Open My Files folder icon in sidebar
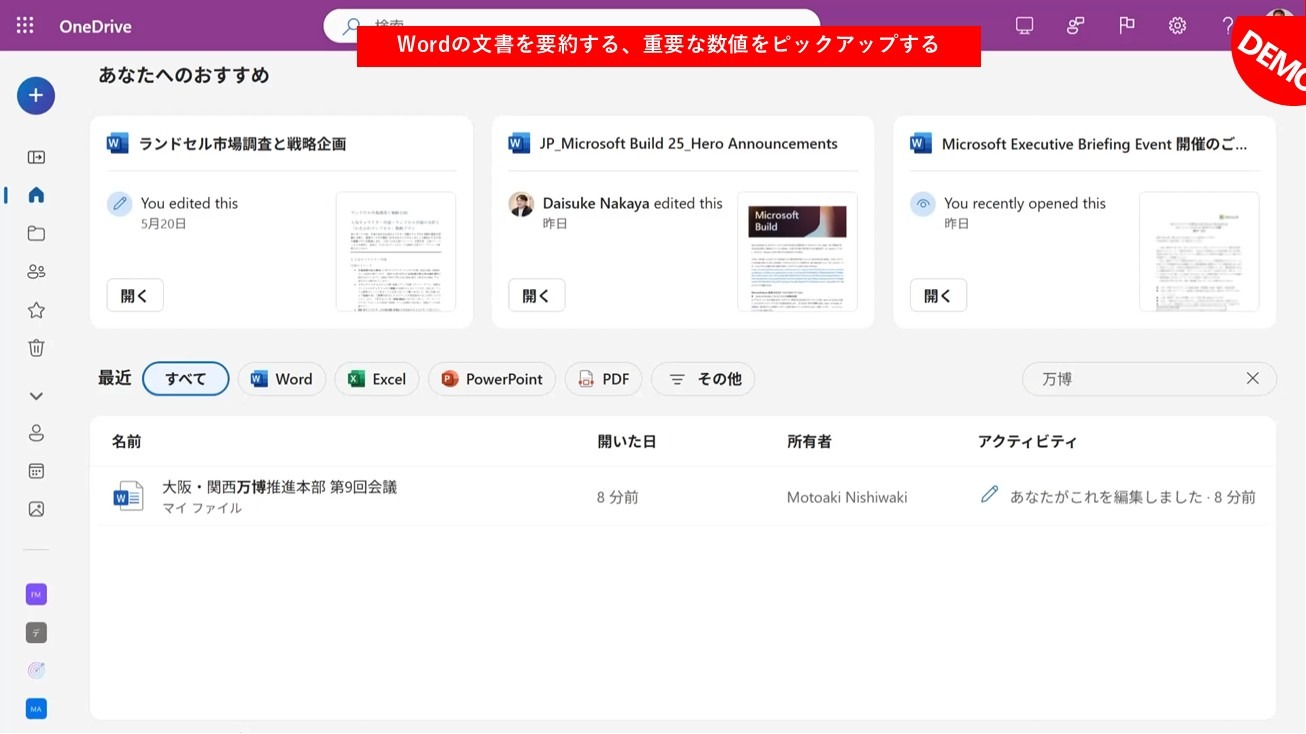The image size is (1306, 734). pos(36,233)
